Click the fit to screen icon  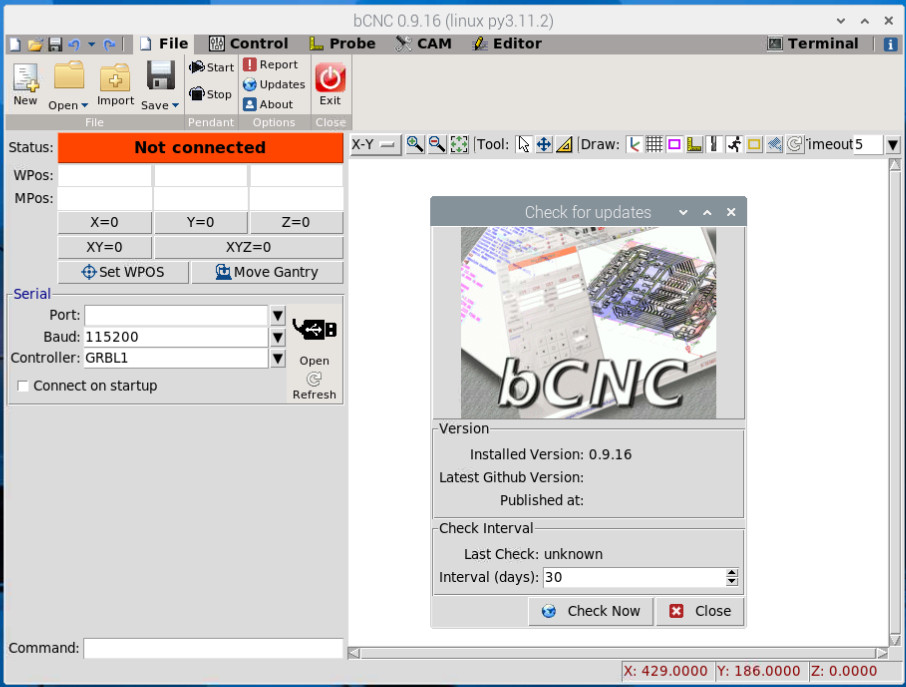point(459,144)
